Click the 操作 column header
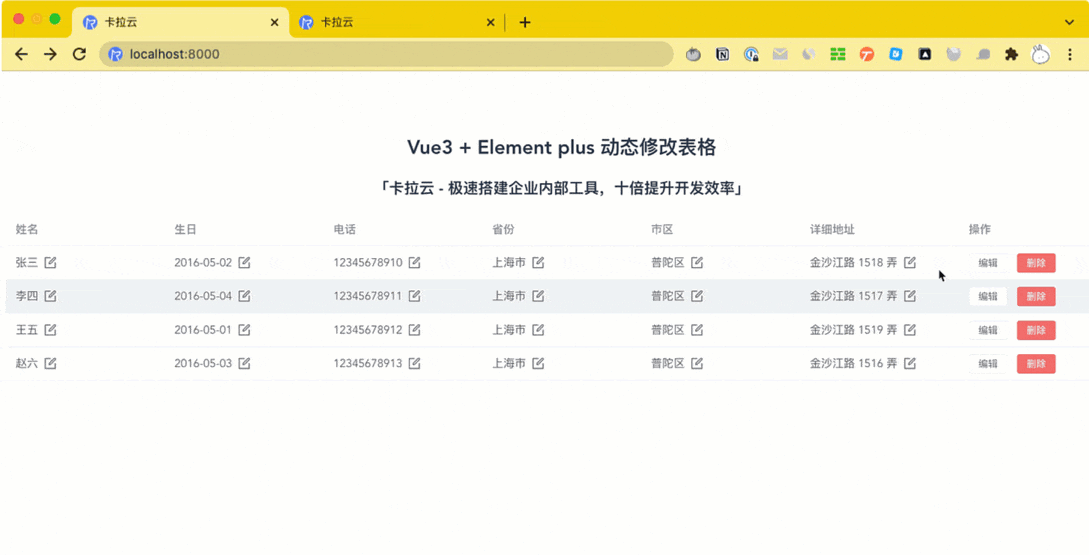This screenshot has height=555, width=1089. click(980, 229)
